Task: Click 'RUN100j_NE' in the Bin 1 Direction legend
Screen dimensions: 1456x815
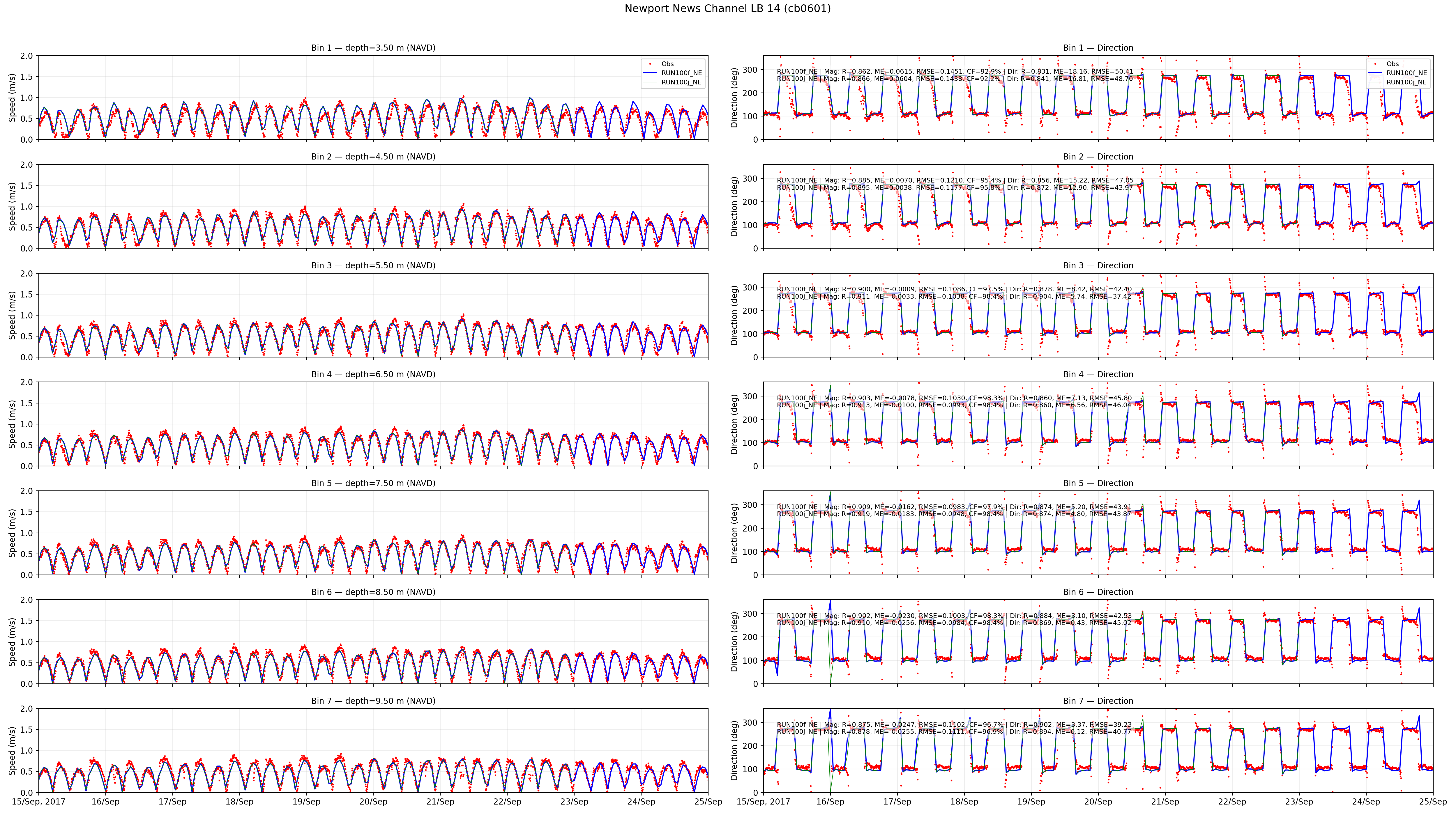Action: pyautogui.click(x=1407, y=82)
